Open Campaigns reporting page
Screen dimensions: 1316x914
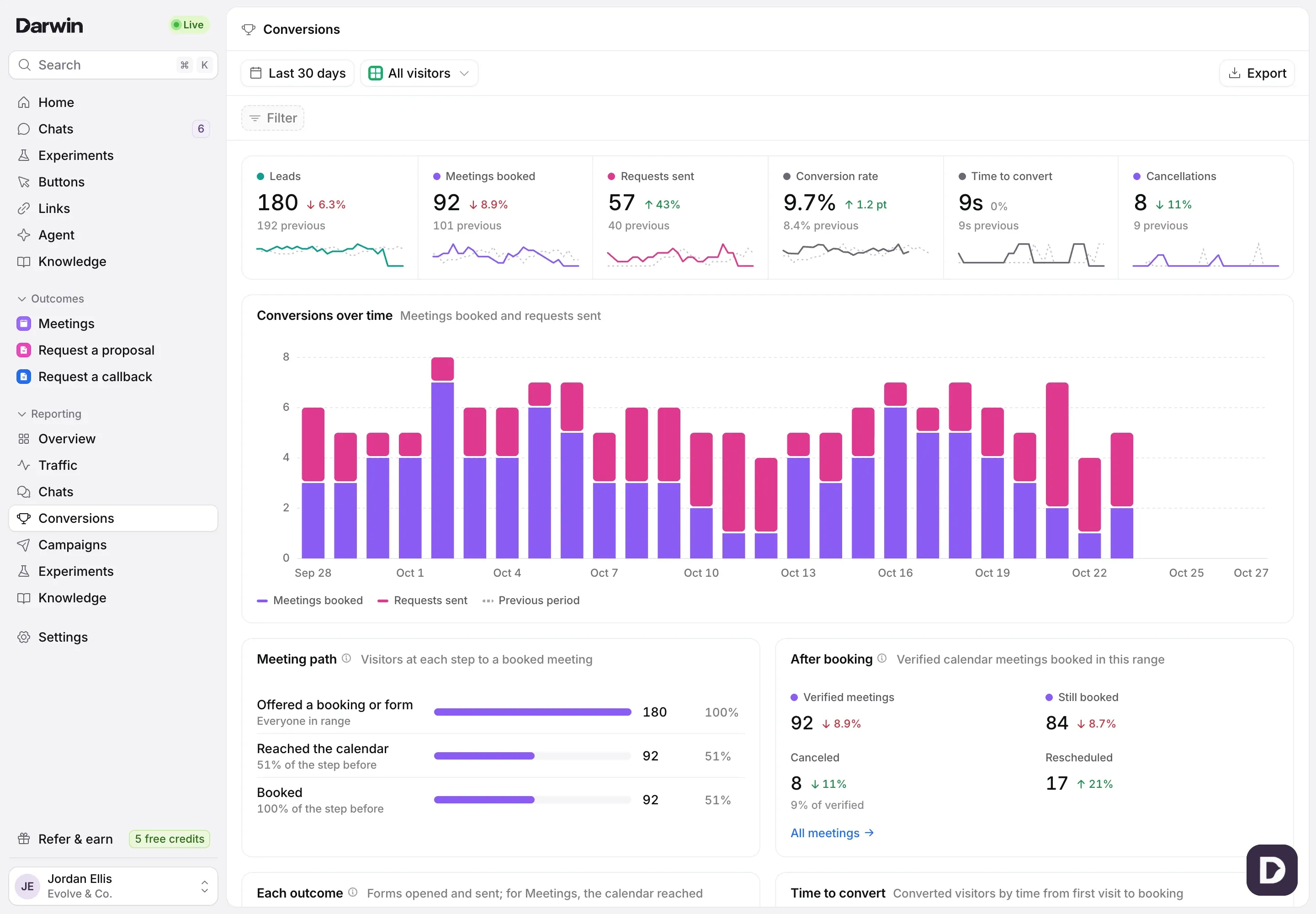coord(113,545)
